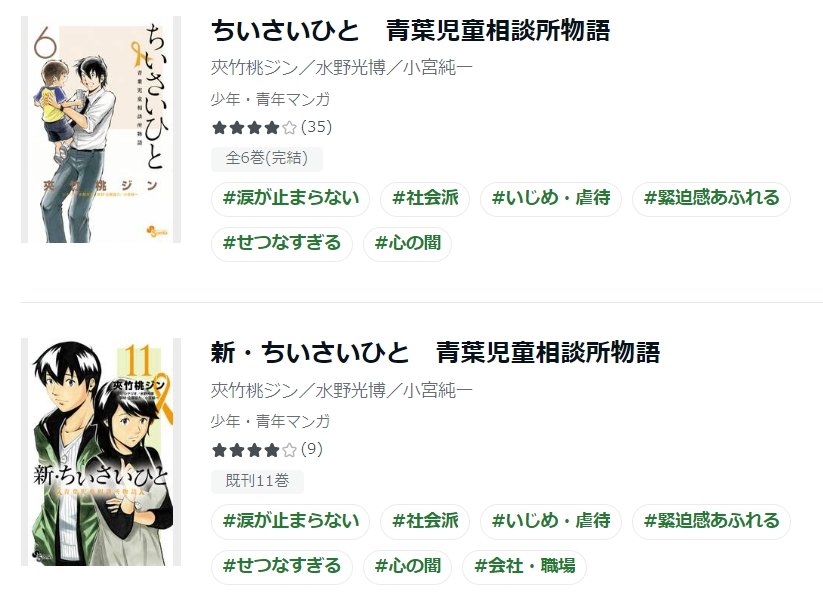Screen dimensions: 823x606
Task: Click the 全6巻(完結) badge
Action: point(267,158)
